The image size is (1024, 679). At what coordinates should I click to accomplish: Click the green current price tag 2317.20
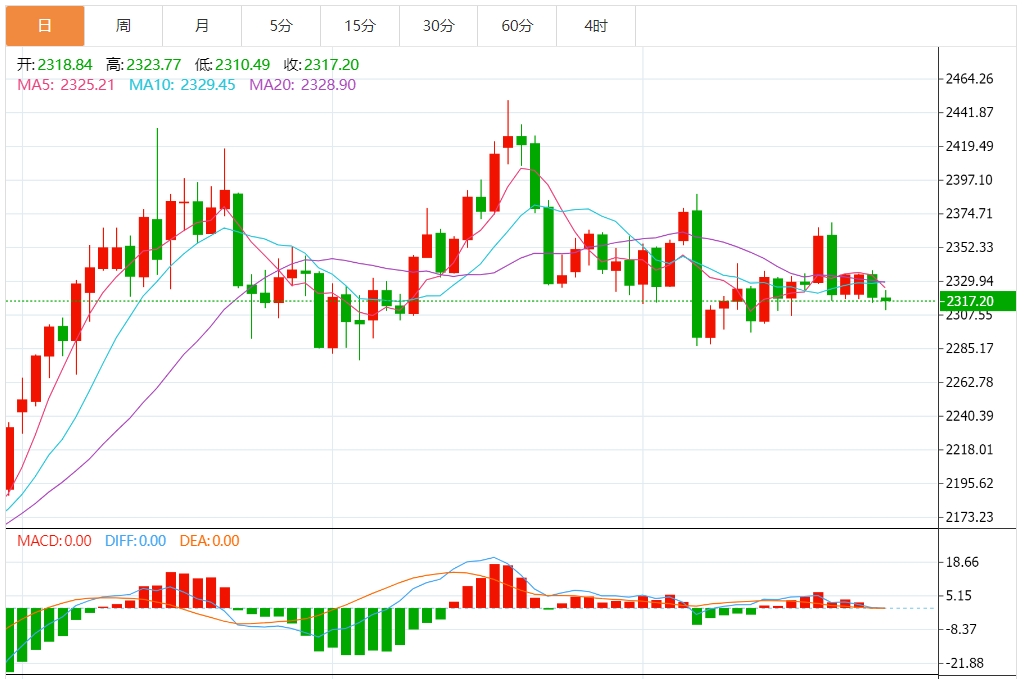coord(977,301)
